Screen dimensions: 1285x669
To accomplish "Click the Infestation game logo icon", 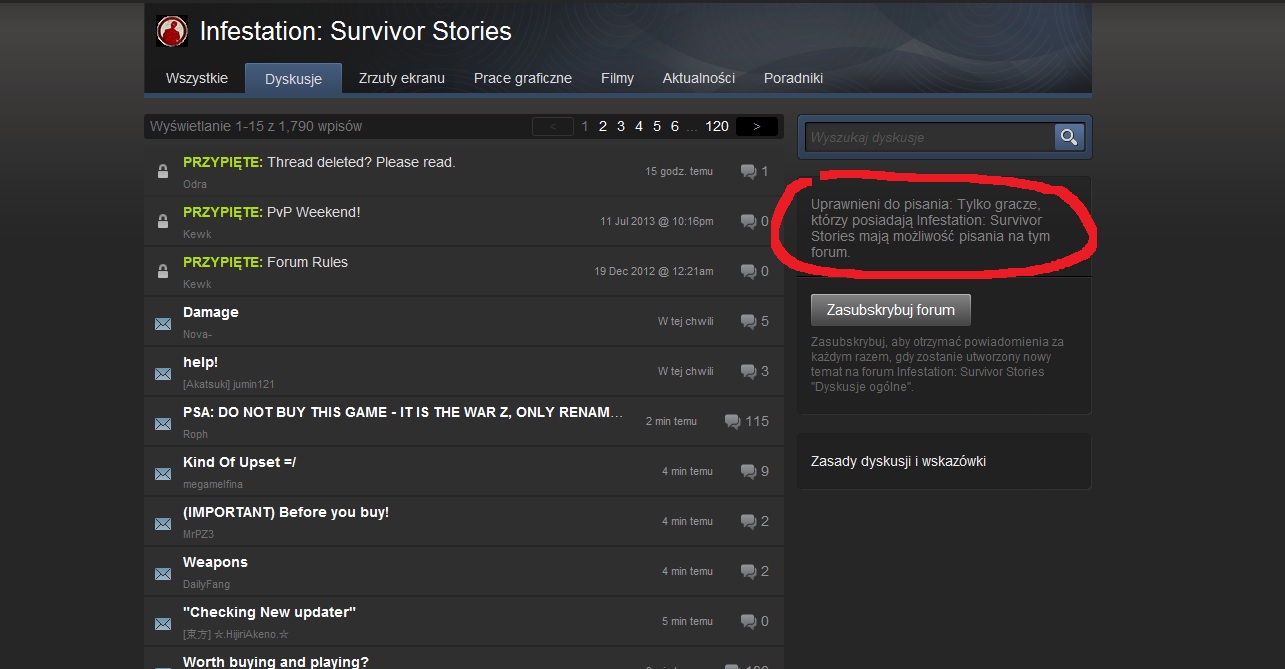I will tap(172, 31).
